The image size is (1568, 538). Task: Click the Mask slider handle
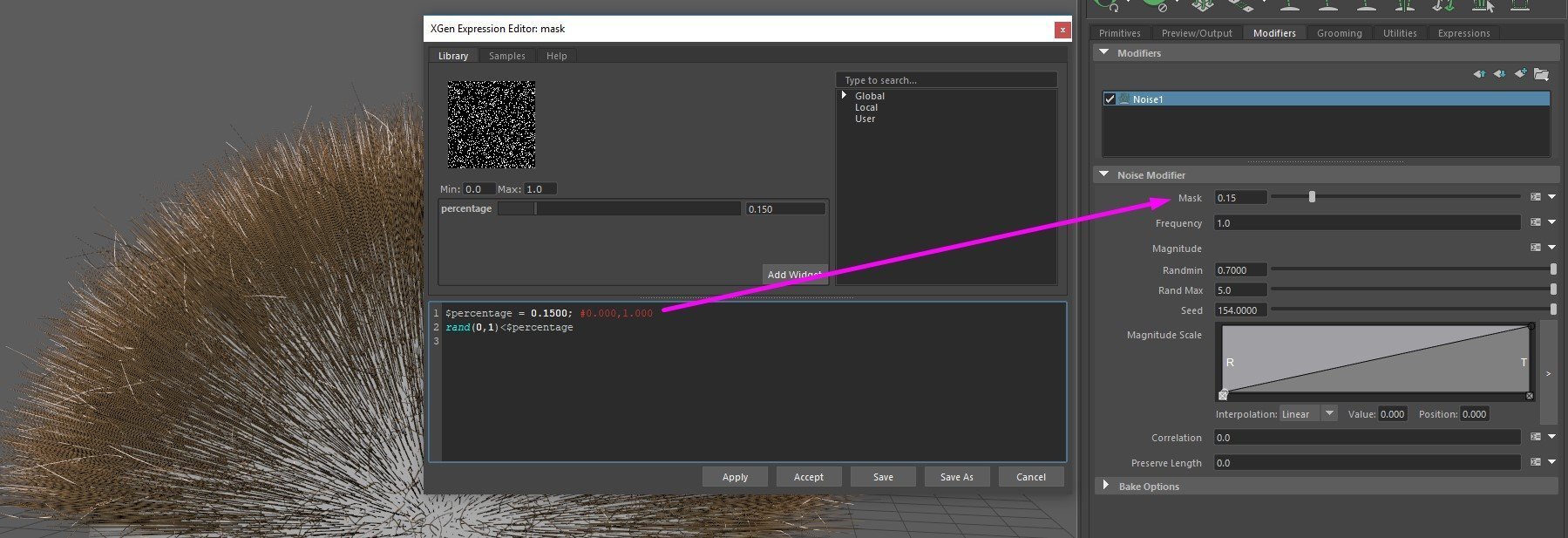(1312, 197)
